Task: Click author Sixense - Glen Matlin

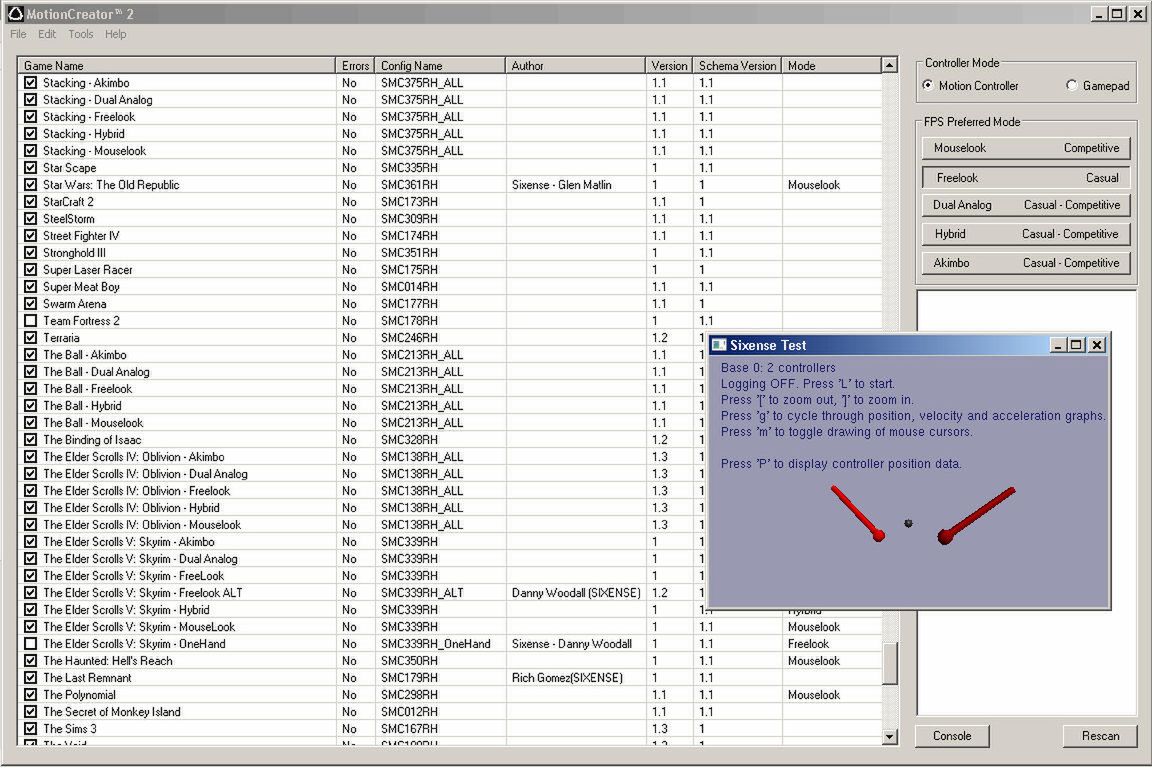Action: (561, 184)
